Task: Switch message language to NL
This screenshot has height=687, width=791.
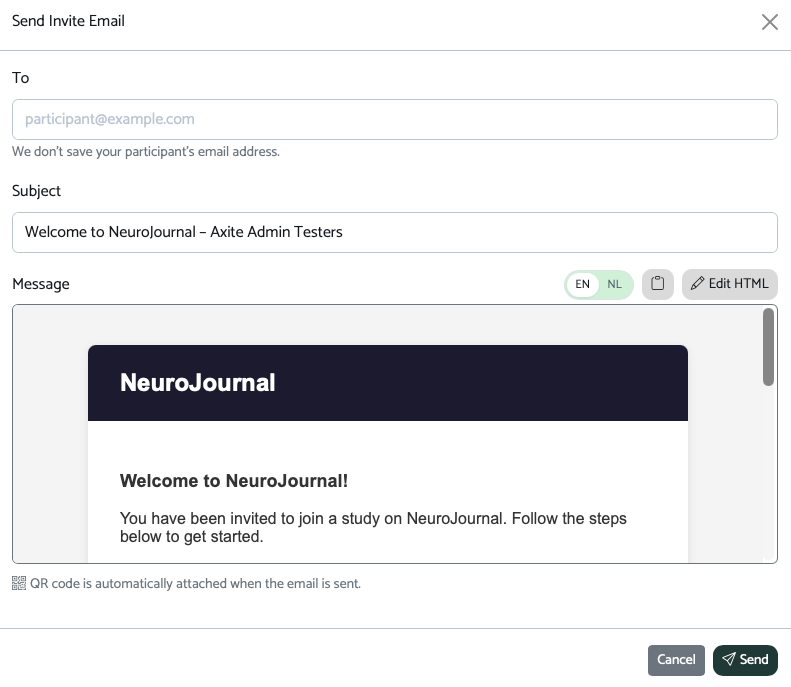Action: (614, 284)
